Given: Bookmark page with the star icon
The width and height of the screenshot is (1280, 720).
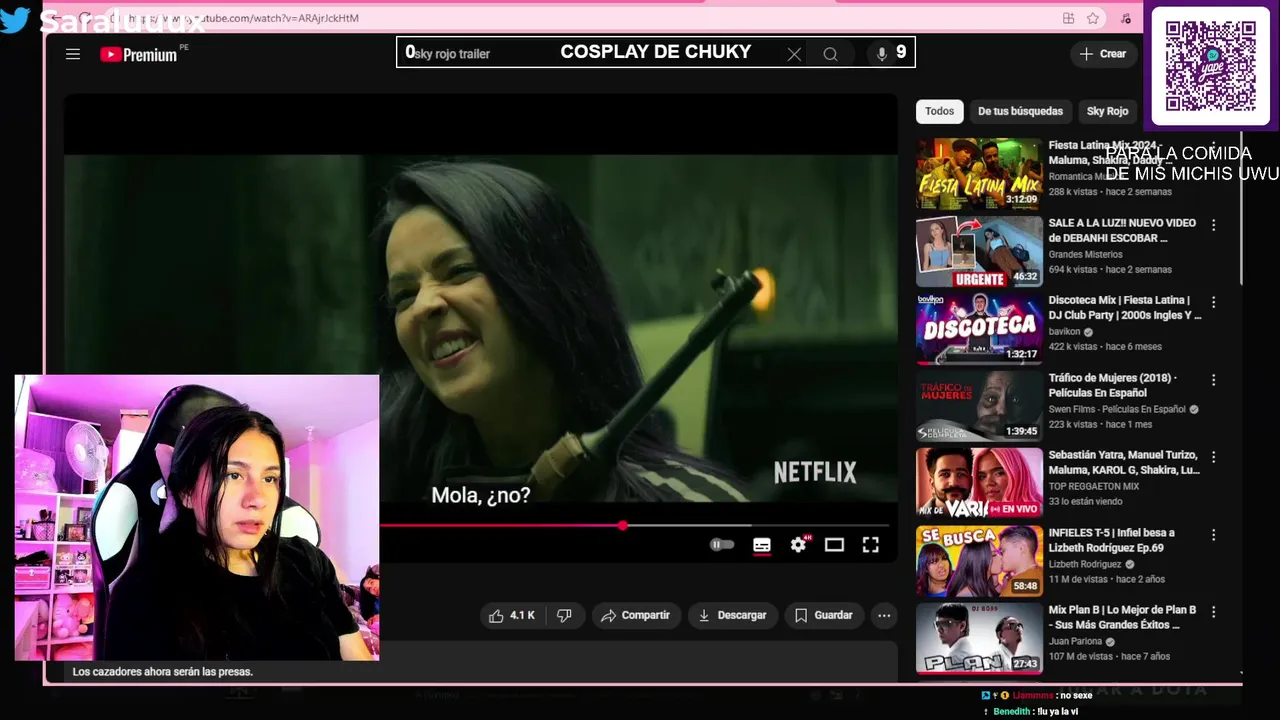Looking at the screenshot, I should click(1093, 18).
